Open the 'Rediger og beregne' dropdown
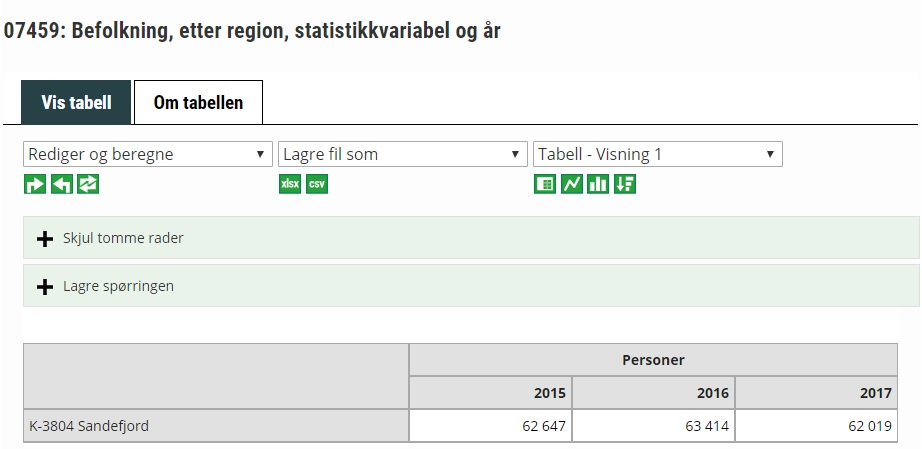922x449 pixels. tap(148, 154)
